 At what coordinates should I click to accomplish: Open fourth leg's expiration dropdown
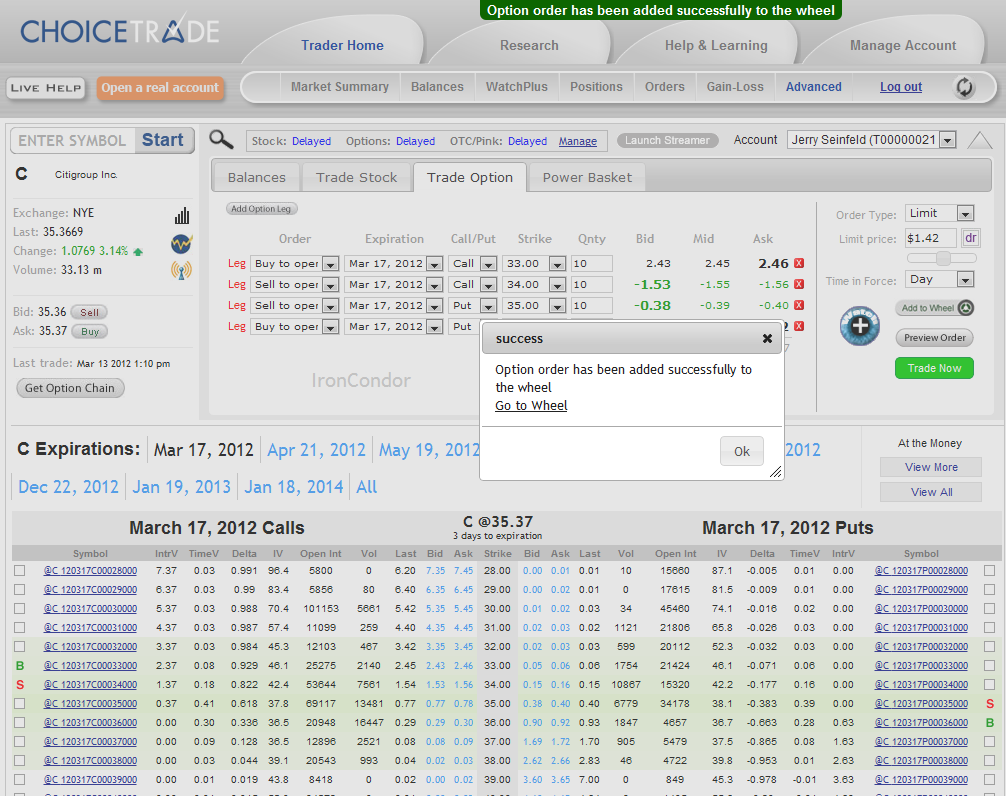tap(393, 326)
